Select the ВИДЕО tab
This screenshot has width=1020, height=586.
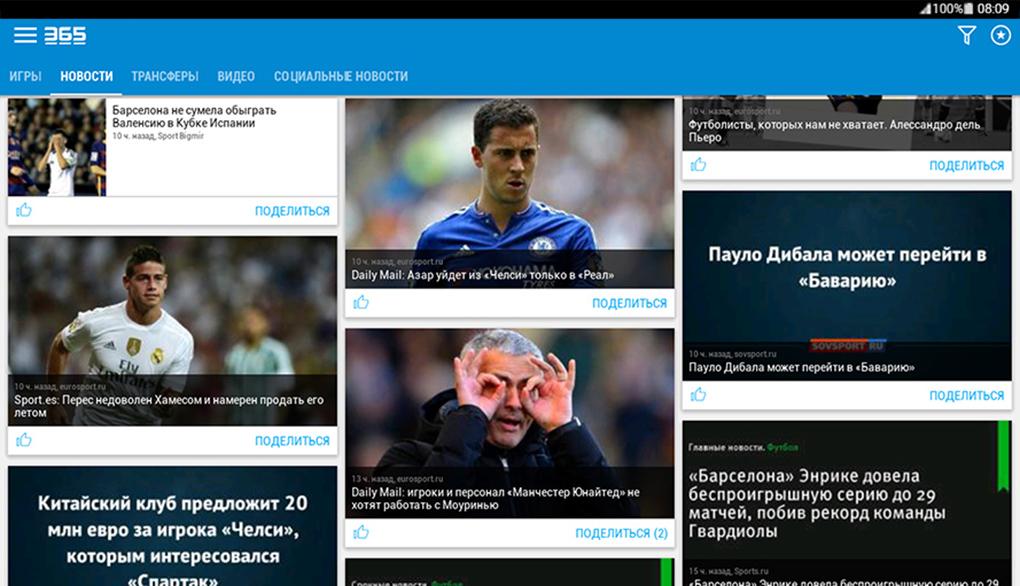[x=236, y=76]
